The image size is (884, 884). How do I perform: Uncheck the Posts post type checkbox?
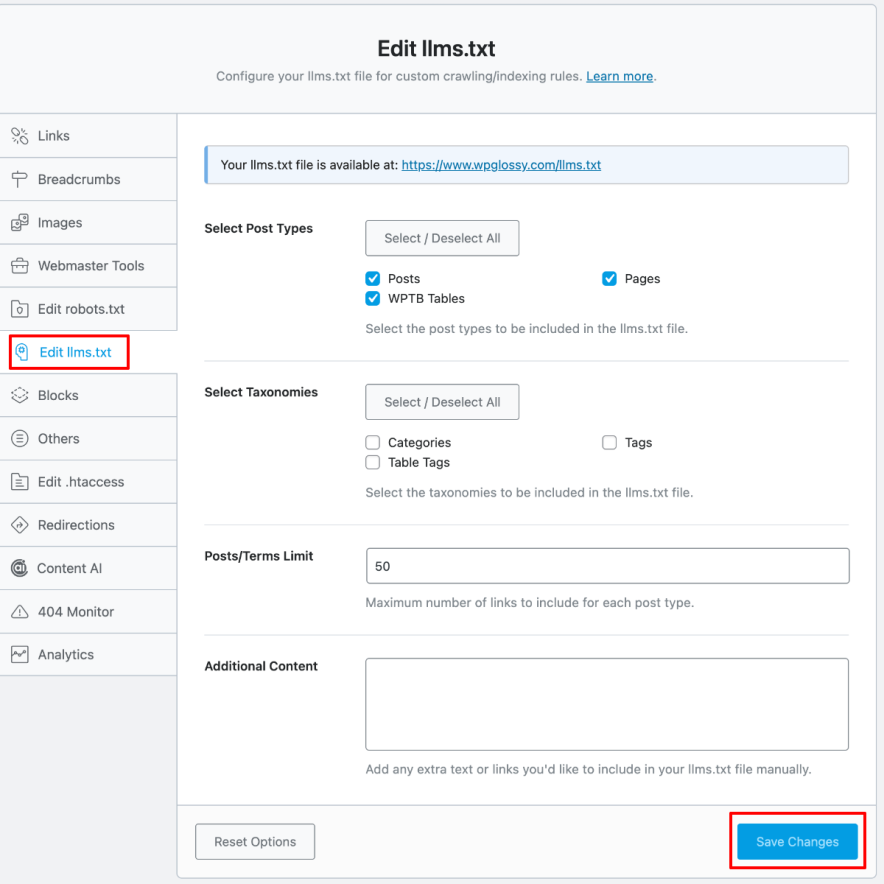click(373, 279)
